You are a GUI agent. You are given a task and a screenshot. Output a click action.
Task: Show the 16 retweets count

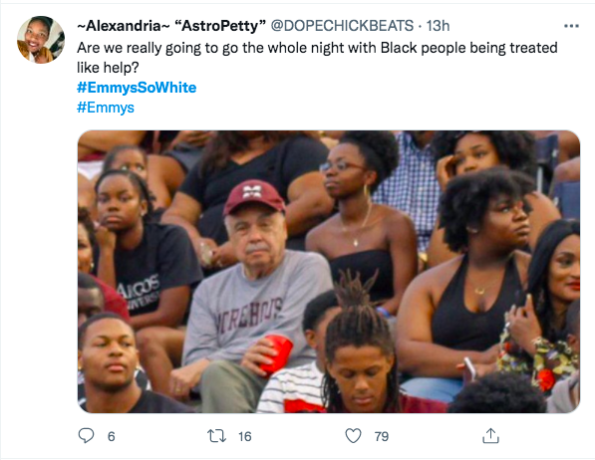click(245, 436)
